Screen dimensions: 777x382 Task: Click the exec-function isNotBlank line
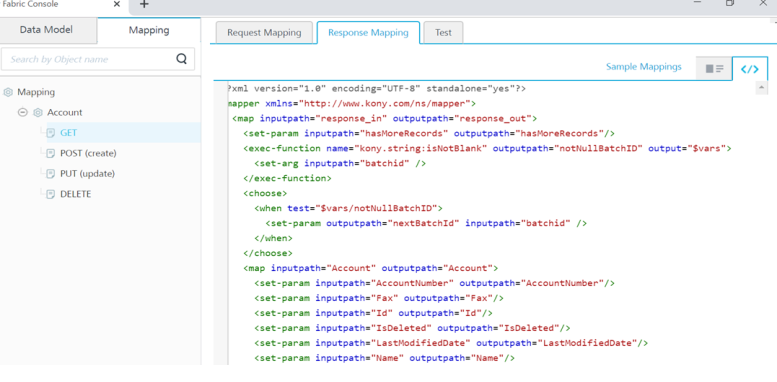tap(487, 148)
